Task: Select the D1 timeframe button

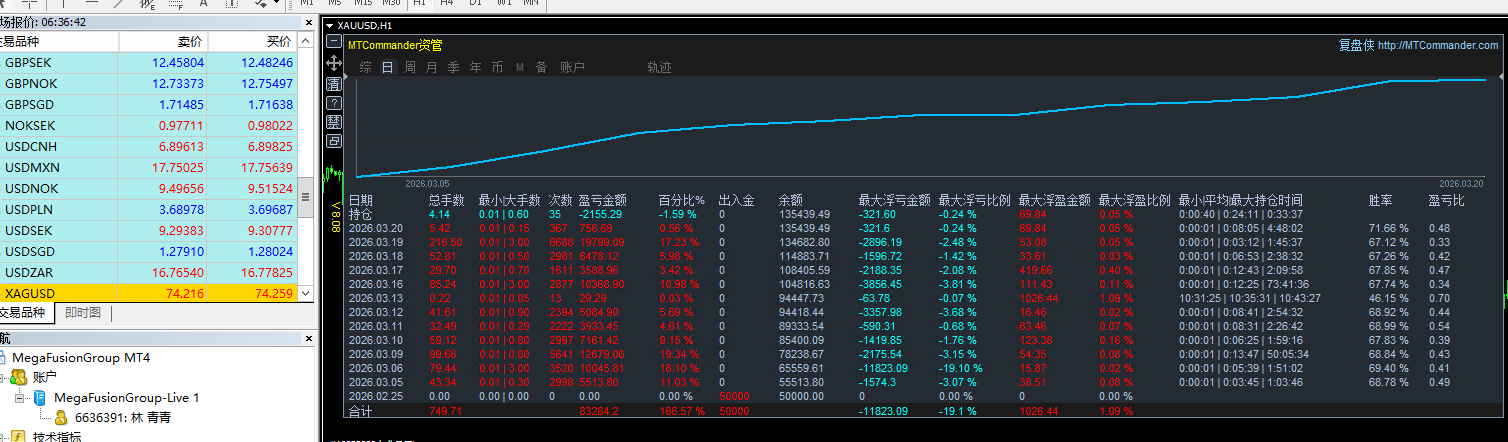Action: [475, 3]
